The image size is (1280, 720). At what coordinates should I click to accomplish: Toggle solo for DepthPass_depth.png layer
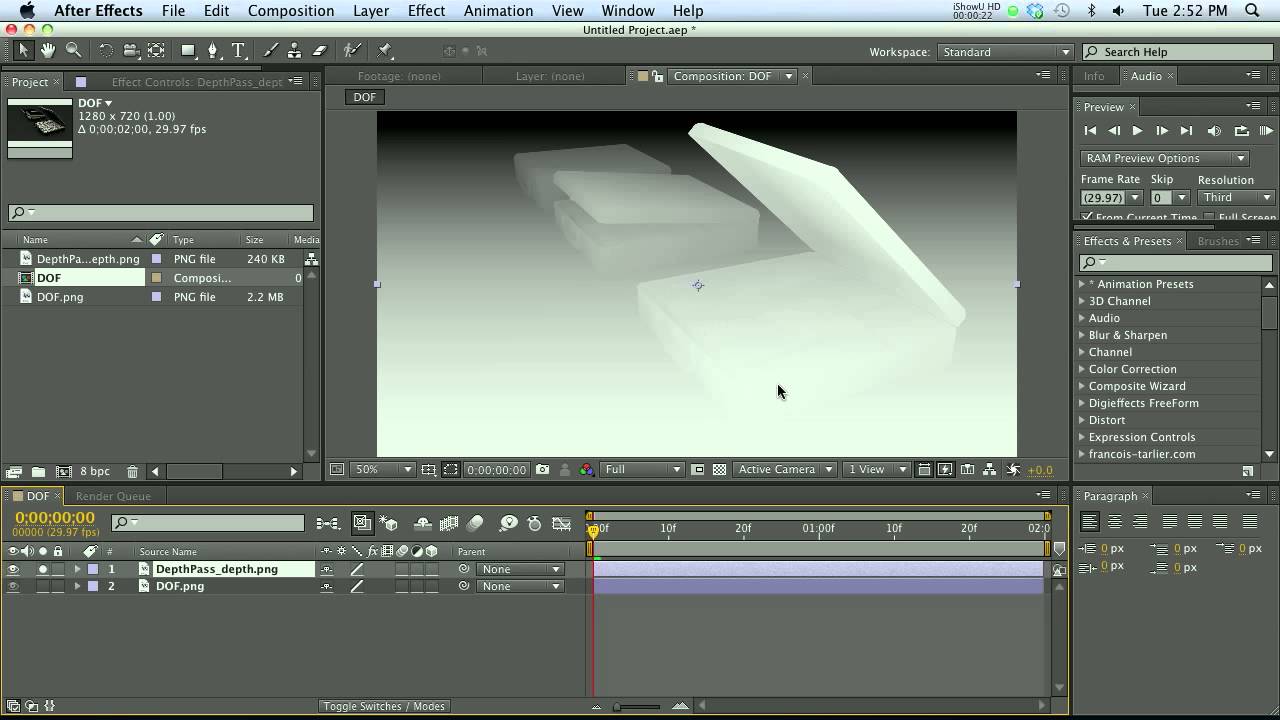point(42,569)
